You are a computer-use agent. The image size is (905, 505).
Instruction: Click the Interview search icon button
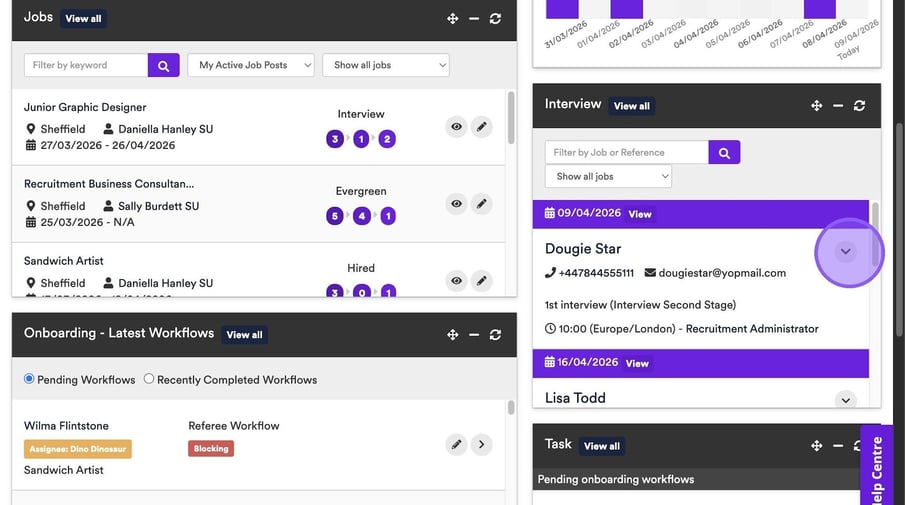[x=724, y=152]
